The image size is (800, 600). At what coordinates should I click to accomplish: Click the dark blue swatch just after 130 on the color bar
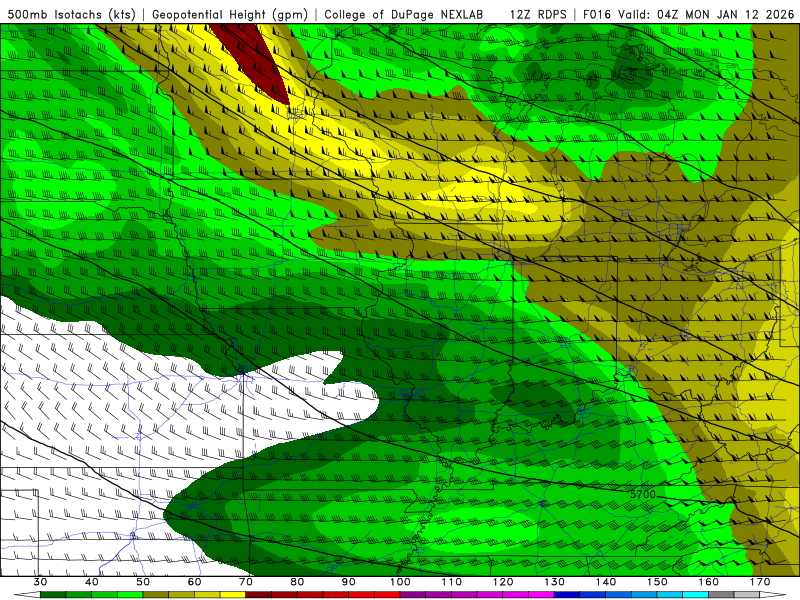567,595
